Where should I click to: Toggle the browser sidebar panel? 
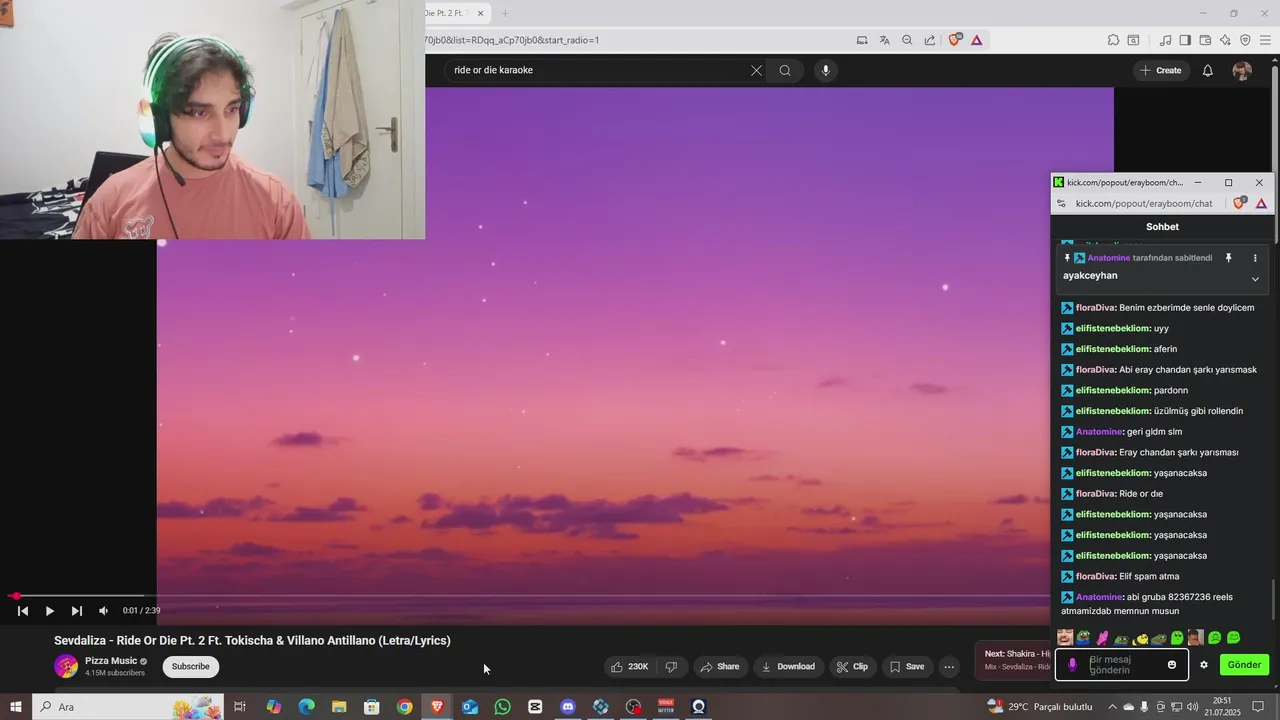coord(1185,40)
